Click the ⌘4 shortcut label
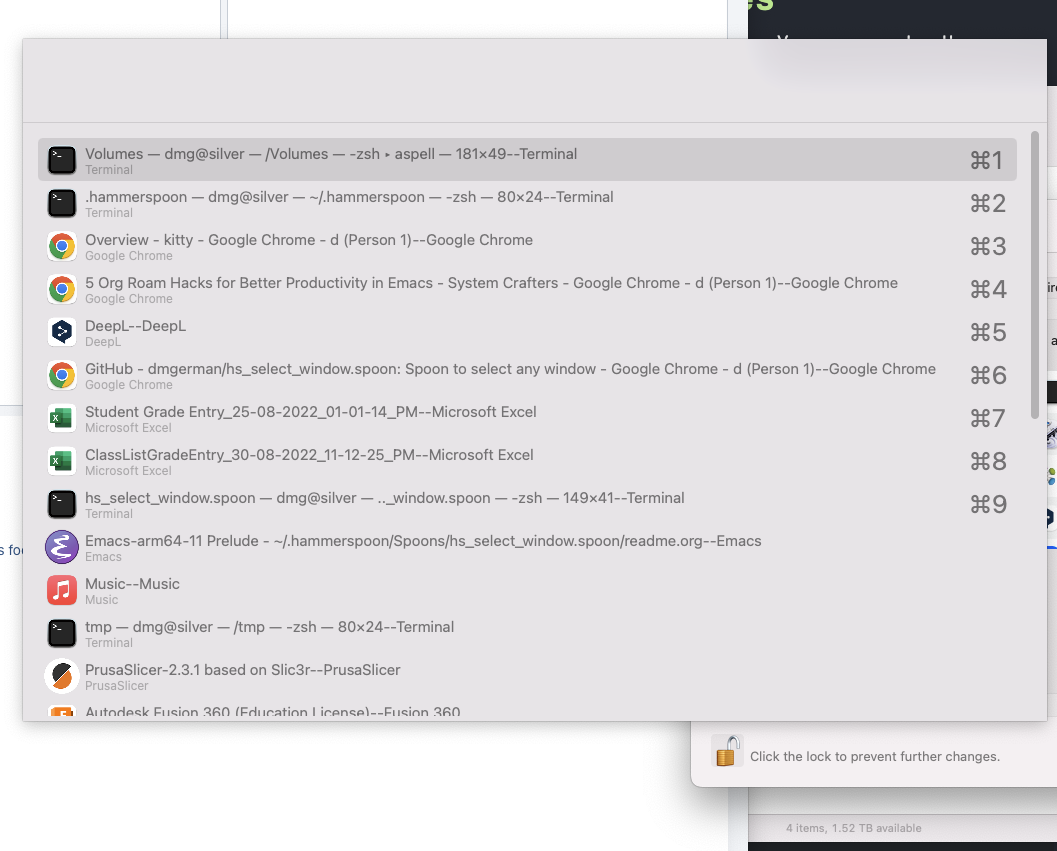 [988, 289]
